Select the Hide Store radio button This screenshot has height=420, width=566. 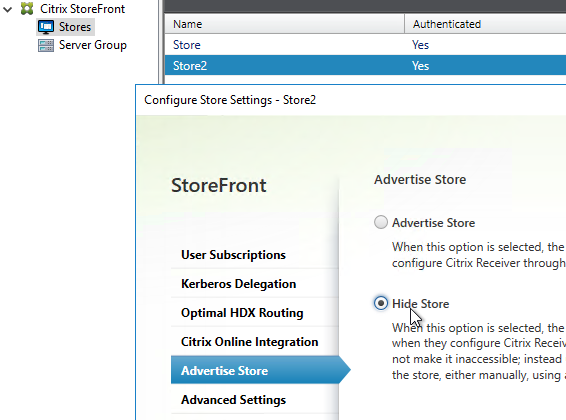pyautogui.click(x=381, y=303)
